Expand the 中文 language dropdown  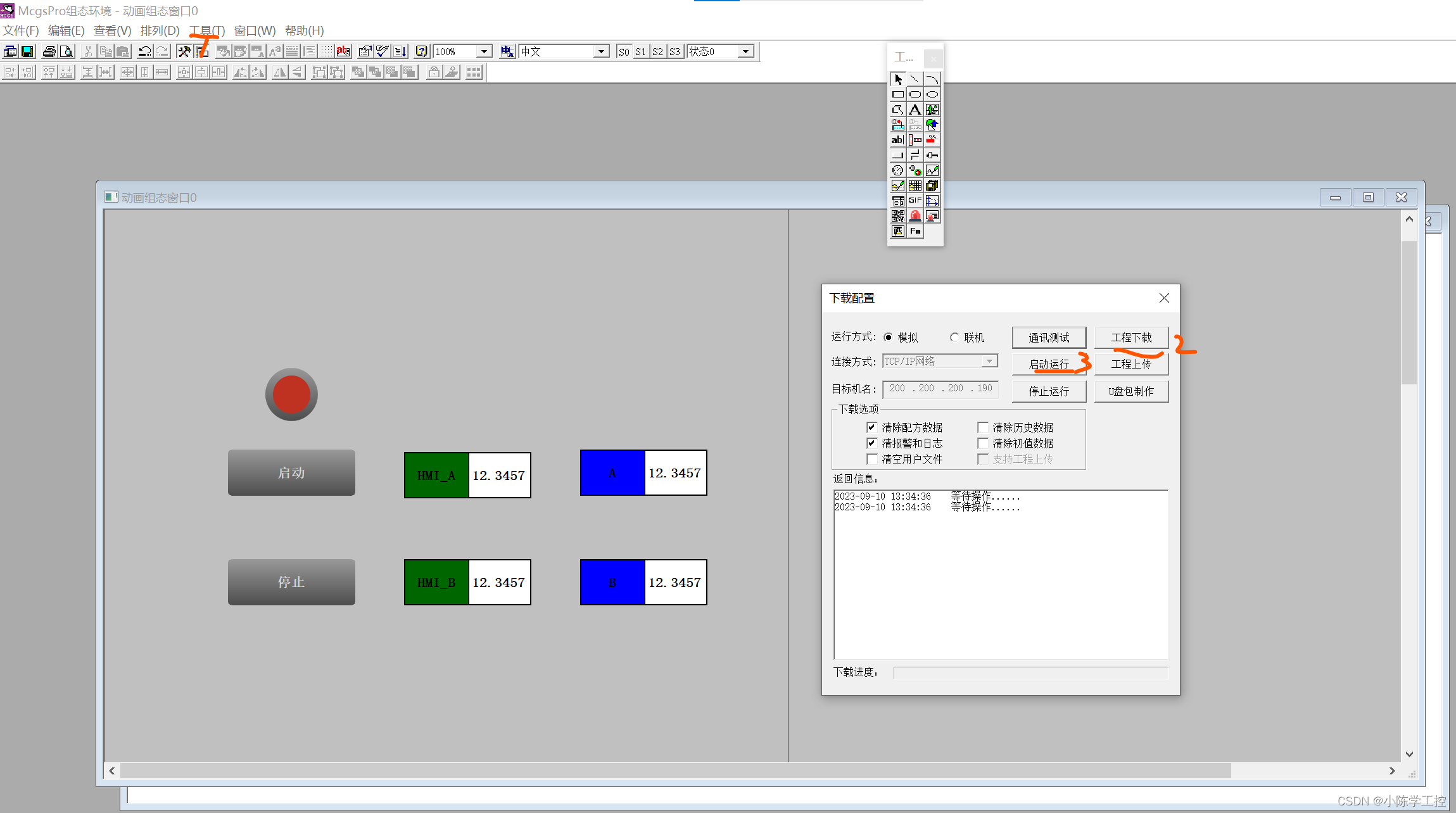(x=601, y=52)
